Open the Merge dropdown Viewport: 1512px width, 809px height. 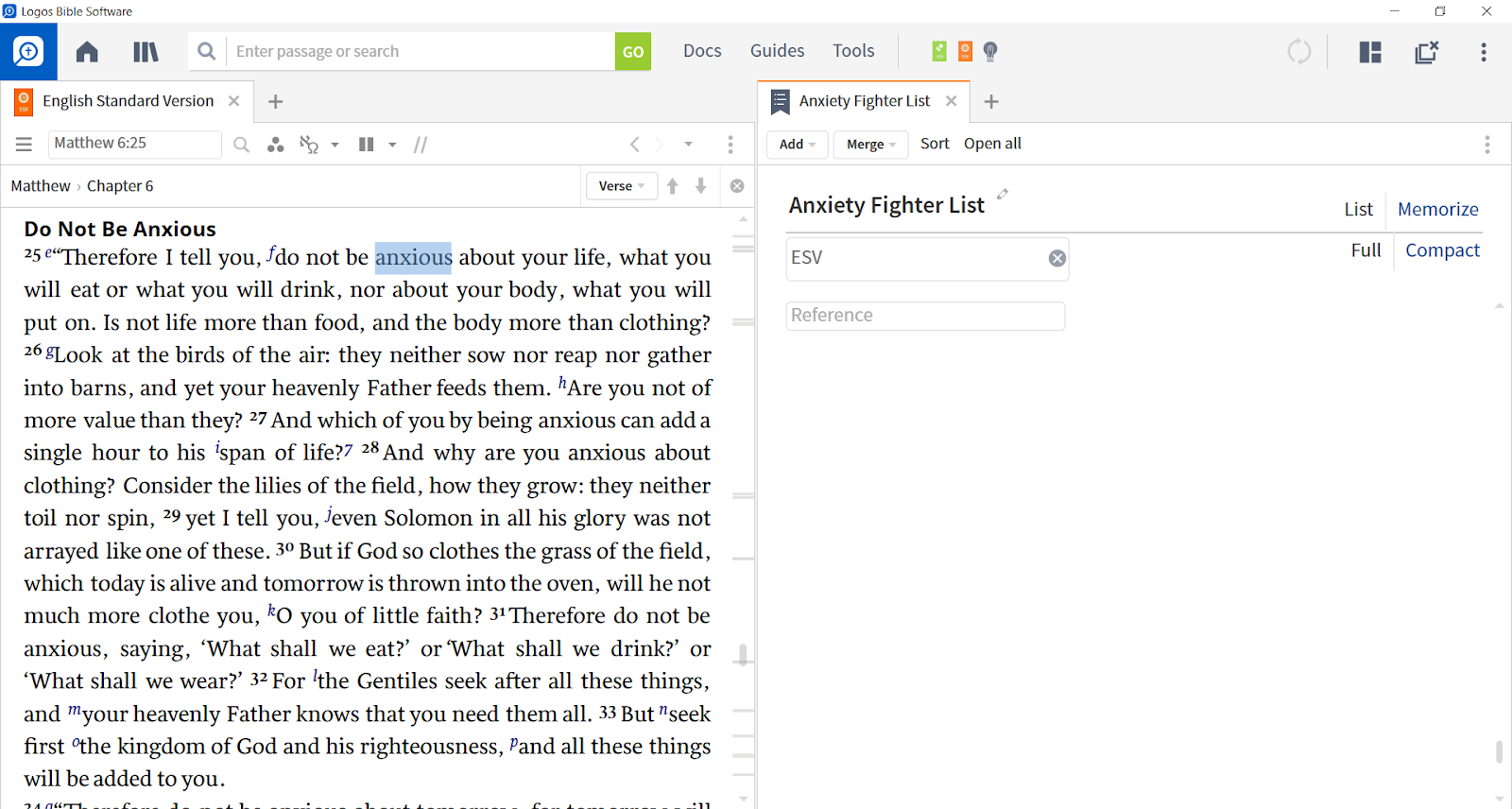point(870,145)
